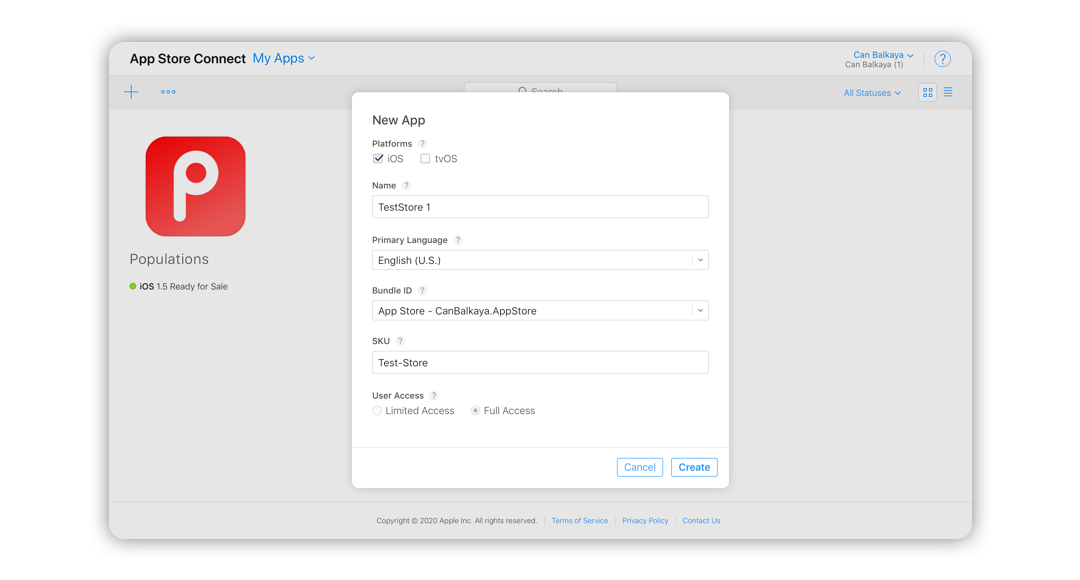Click the Bundle ID help icon
1080x580 pixels.
click(422, 291)
